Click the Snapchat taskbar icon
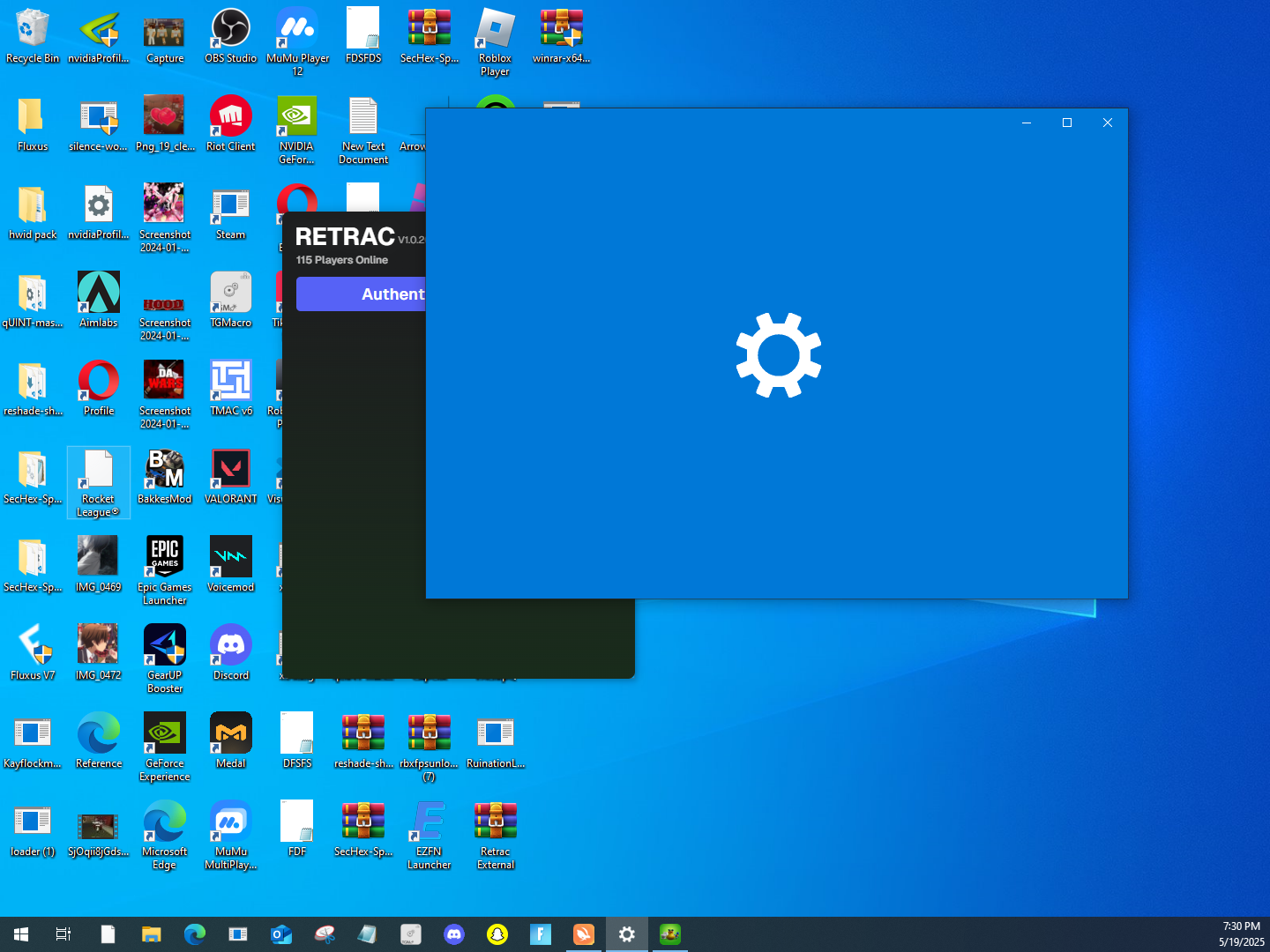Image resolution: width=1270 pixels, height=952 pixels. [x=497, y=934]
